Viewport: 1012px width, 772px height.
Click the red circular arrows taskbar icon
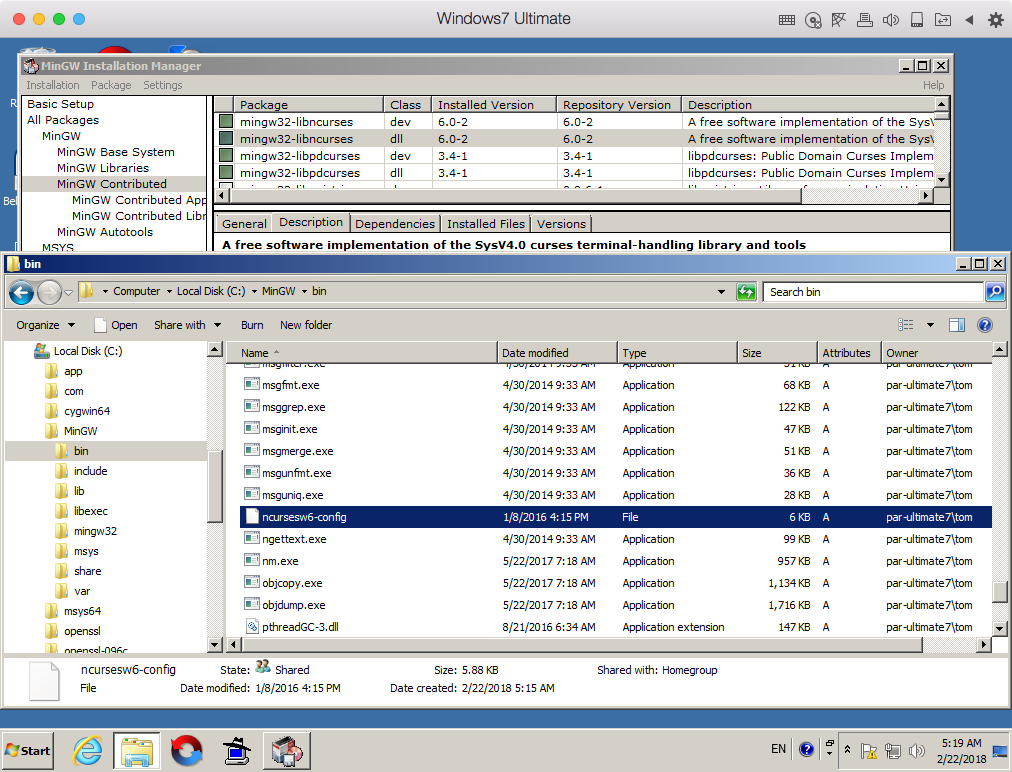(x=187, y=751)
